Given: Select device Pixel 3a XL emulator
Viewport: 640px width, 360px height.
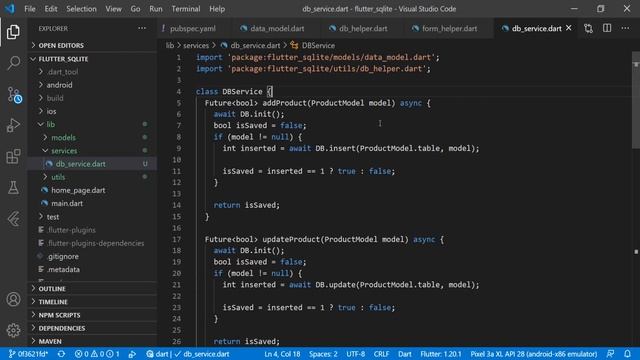Looking at the screenshot, I should tap(533, 354).
